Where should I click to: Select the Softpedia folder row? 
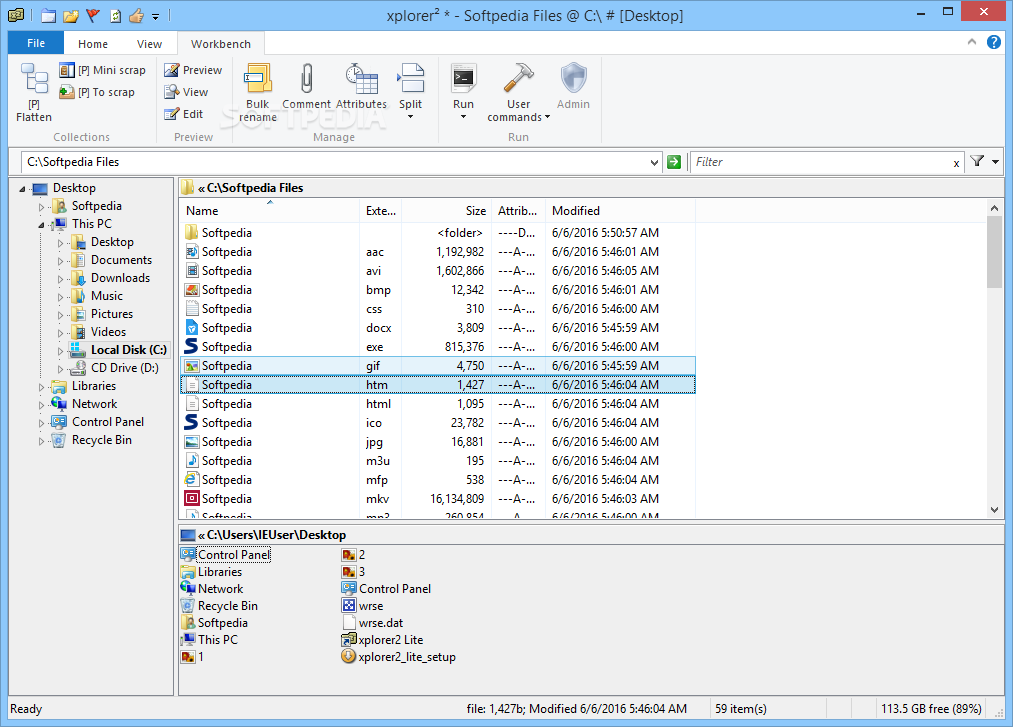[438, 233]
